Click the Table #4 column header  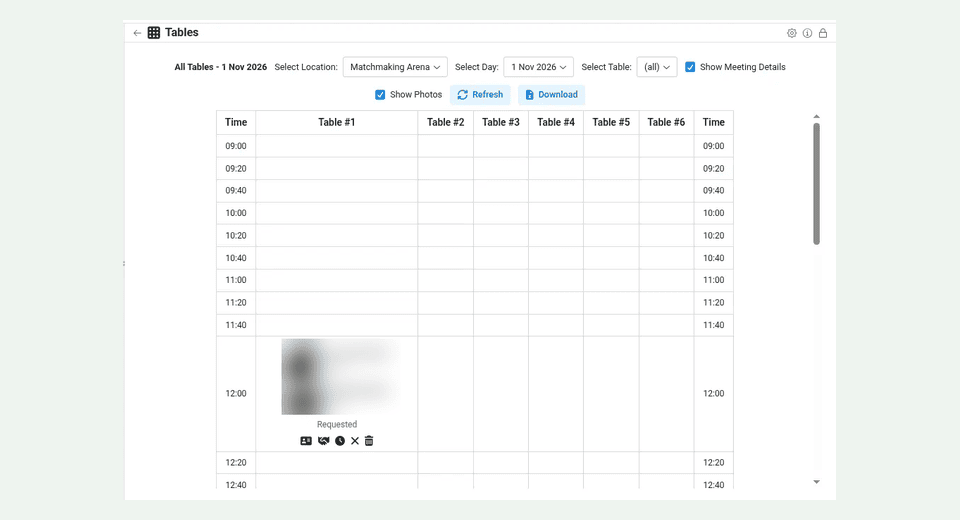pos(556,122)
